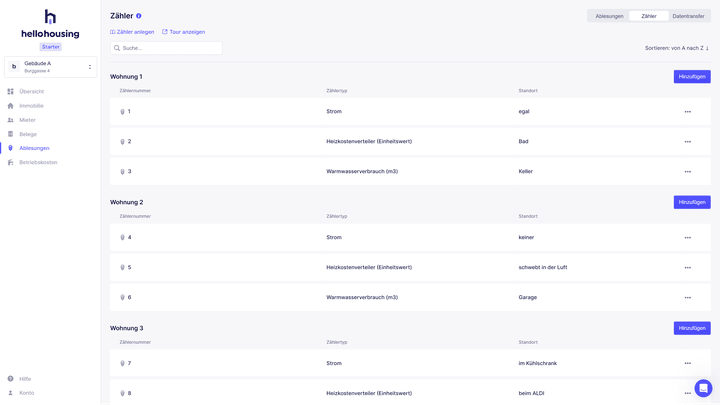Open three-dot menu for meter 6 Garage

pyautogui.click(x=687, y=298)
